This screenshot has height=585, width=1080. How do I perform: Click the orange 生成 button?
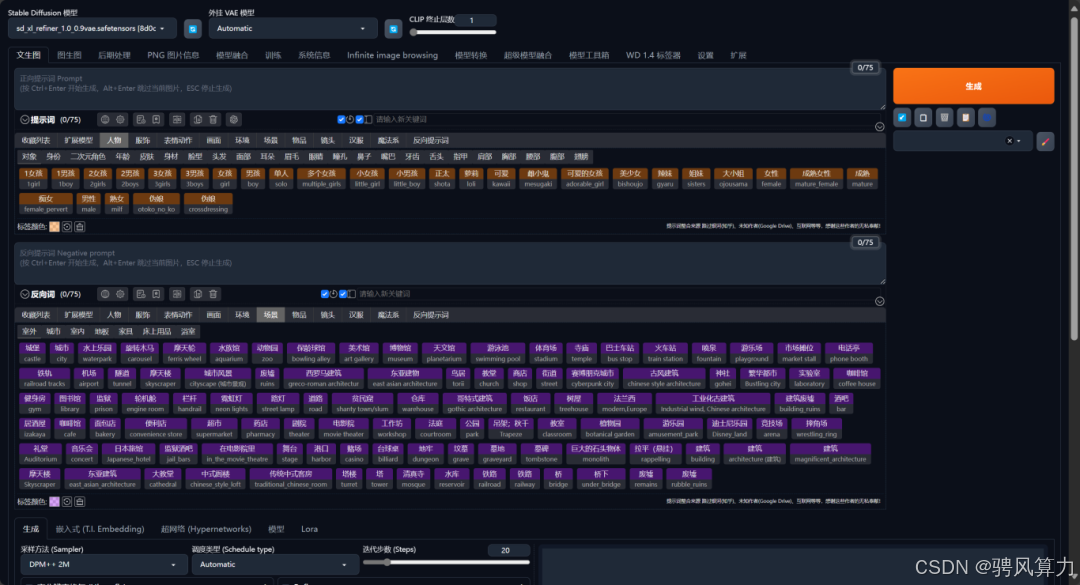(x=973, y=86)
